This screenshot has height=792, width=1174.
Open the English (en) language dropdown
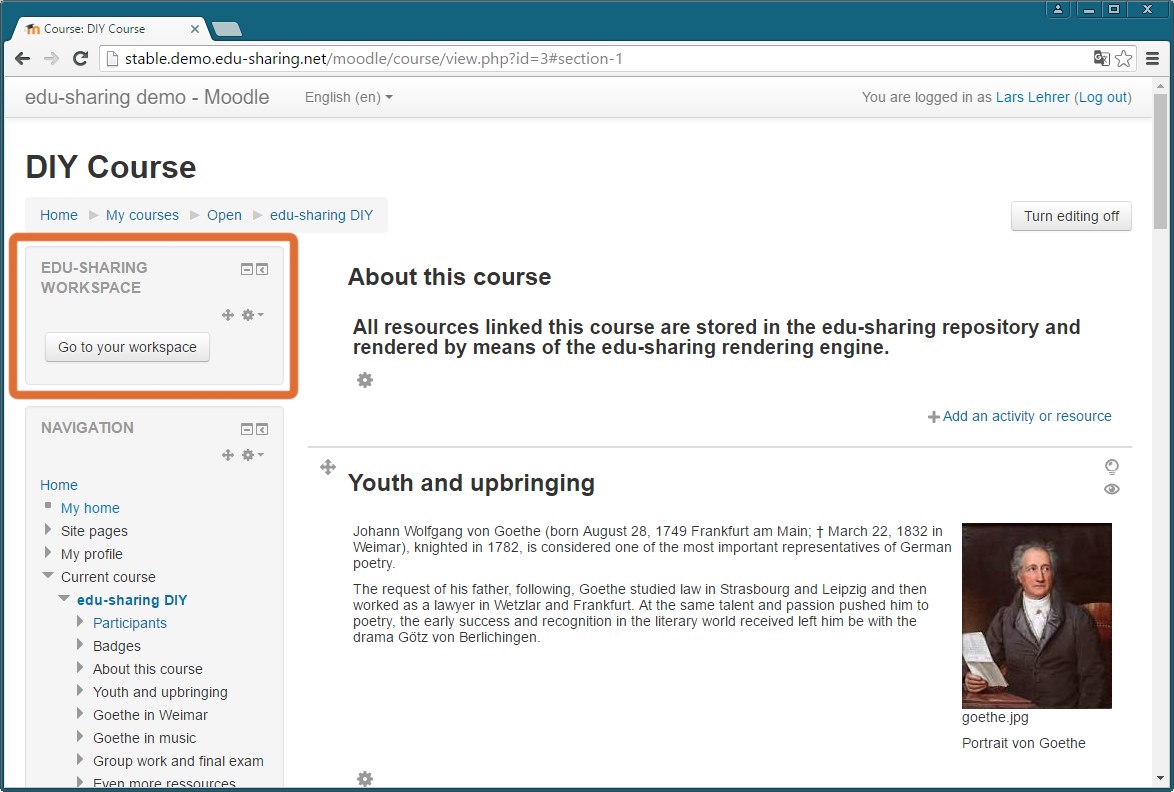(349, 97)
